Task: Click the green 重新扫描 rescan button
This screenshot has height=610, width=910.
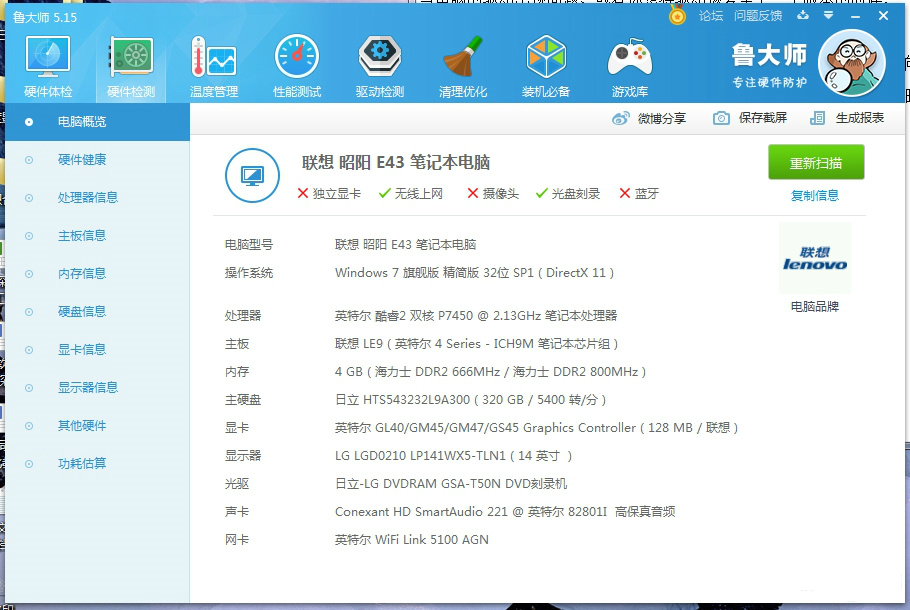Action: tap(816, 163)
